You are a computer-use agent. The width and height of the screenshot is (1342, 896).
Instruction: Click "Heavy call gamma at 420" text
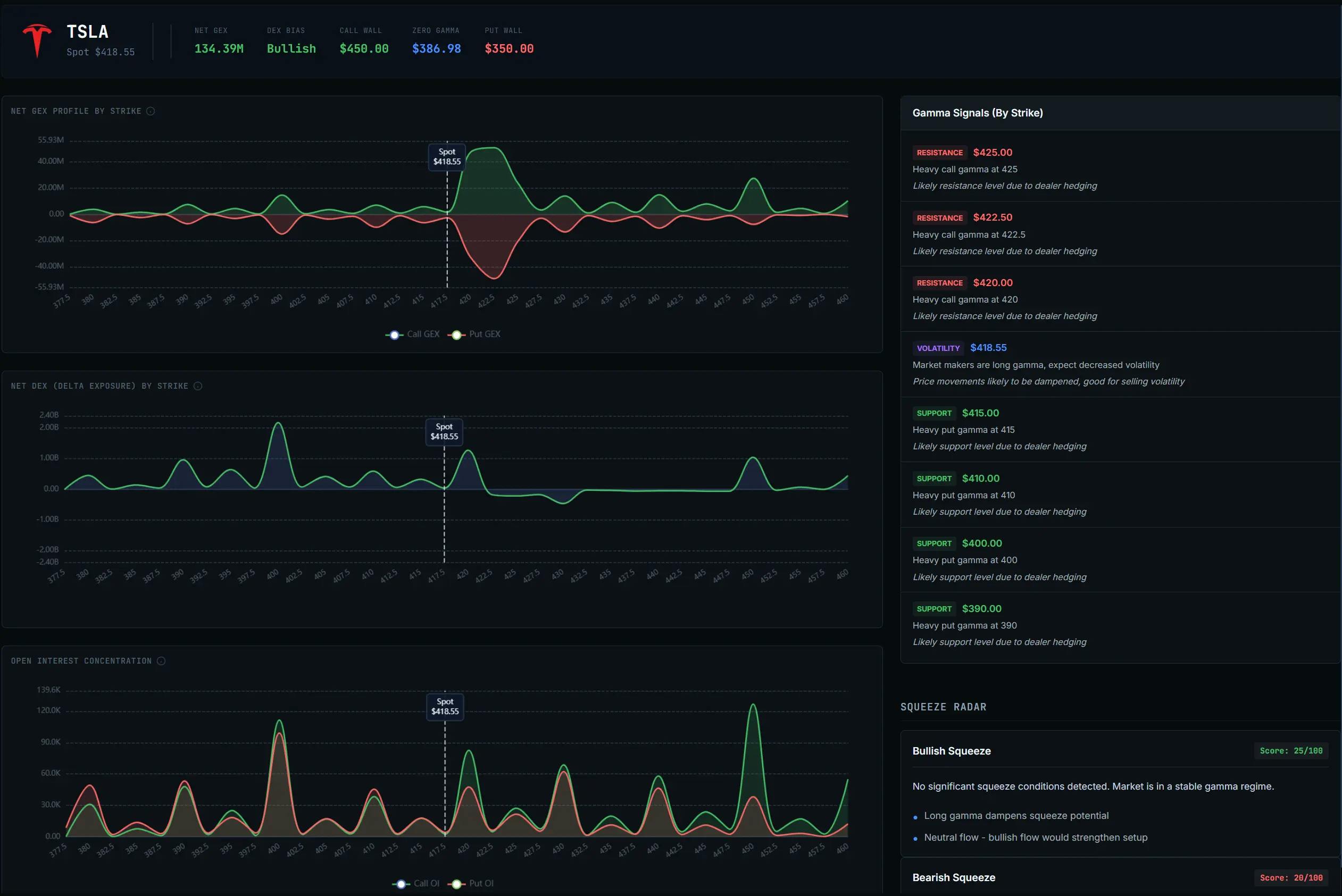[x=965, y=300]
